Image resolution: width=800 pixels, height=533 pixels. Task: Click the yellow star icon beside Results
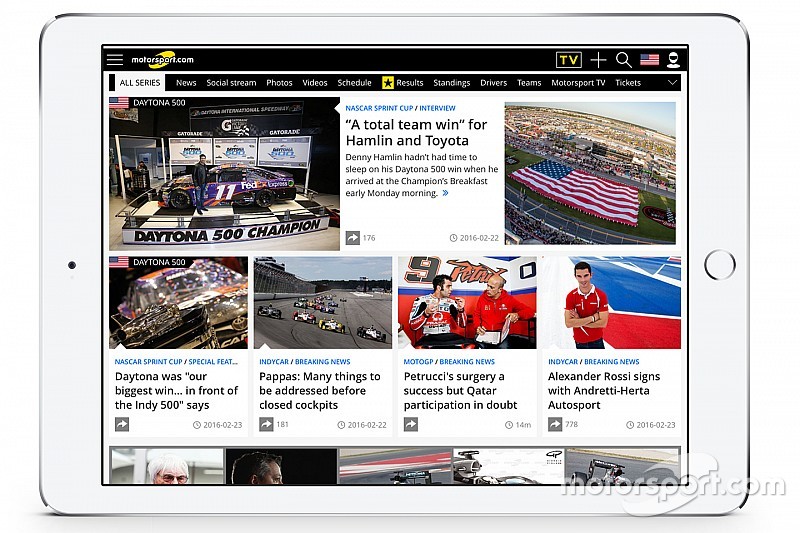coord(388,83)
